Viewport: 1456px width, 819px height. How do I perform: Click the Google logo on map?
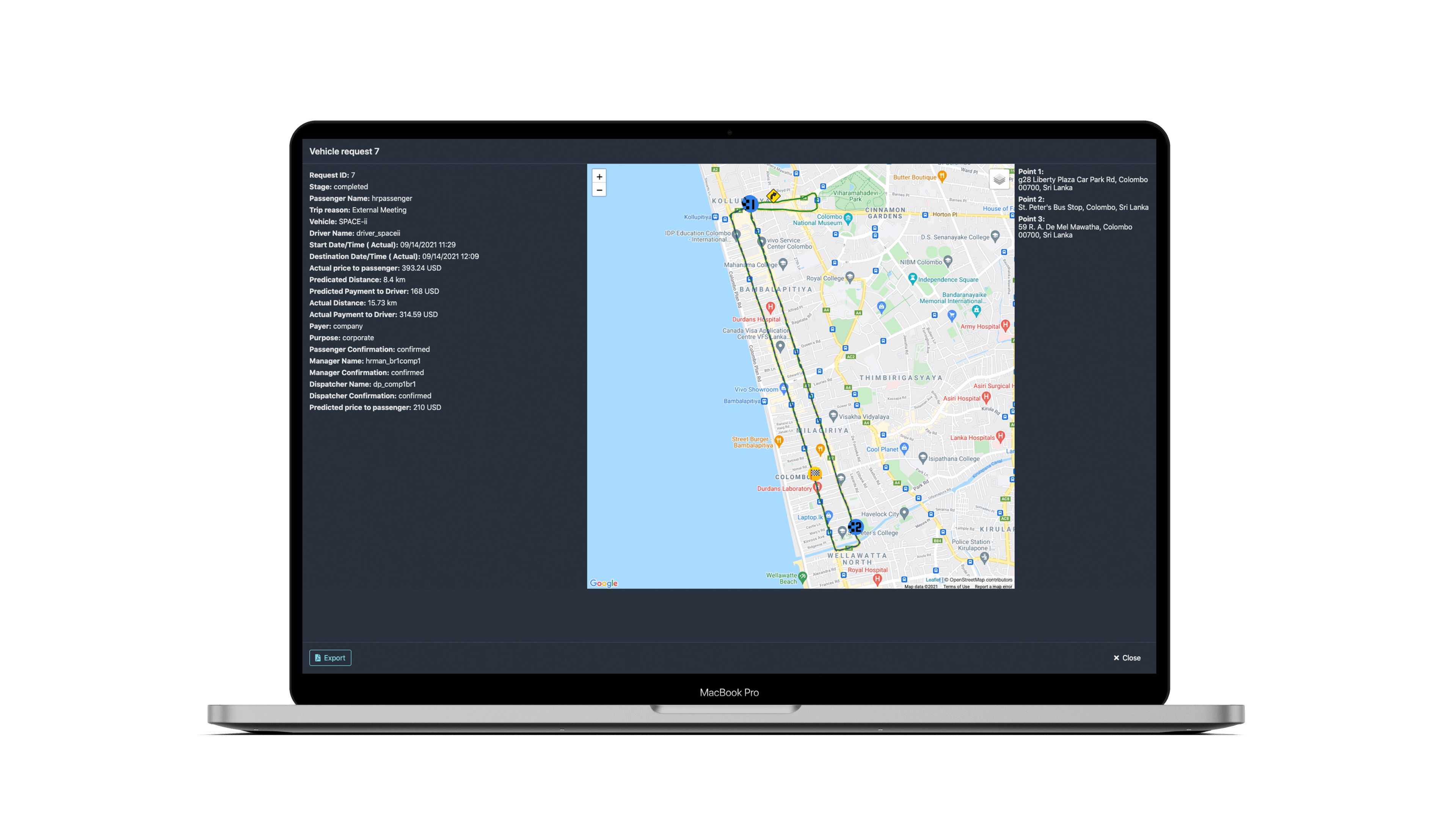[604, 583]
